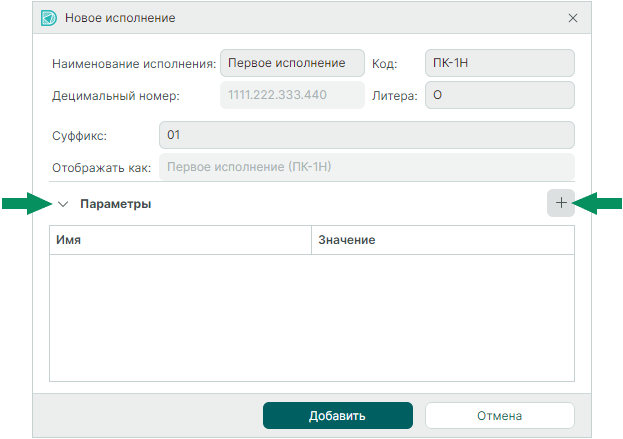Screen dimensions: 623x439
Task: Click the Отмена button
Action: [499, 416]
